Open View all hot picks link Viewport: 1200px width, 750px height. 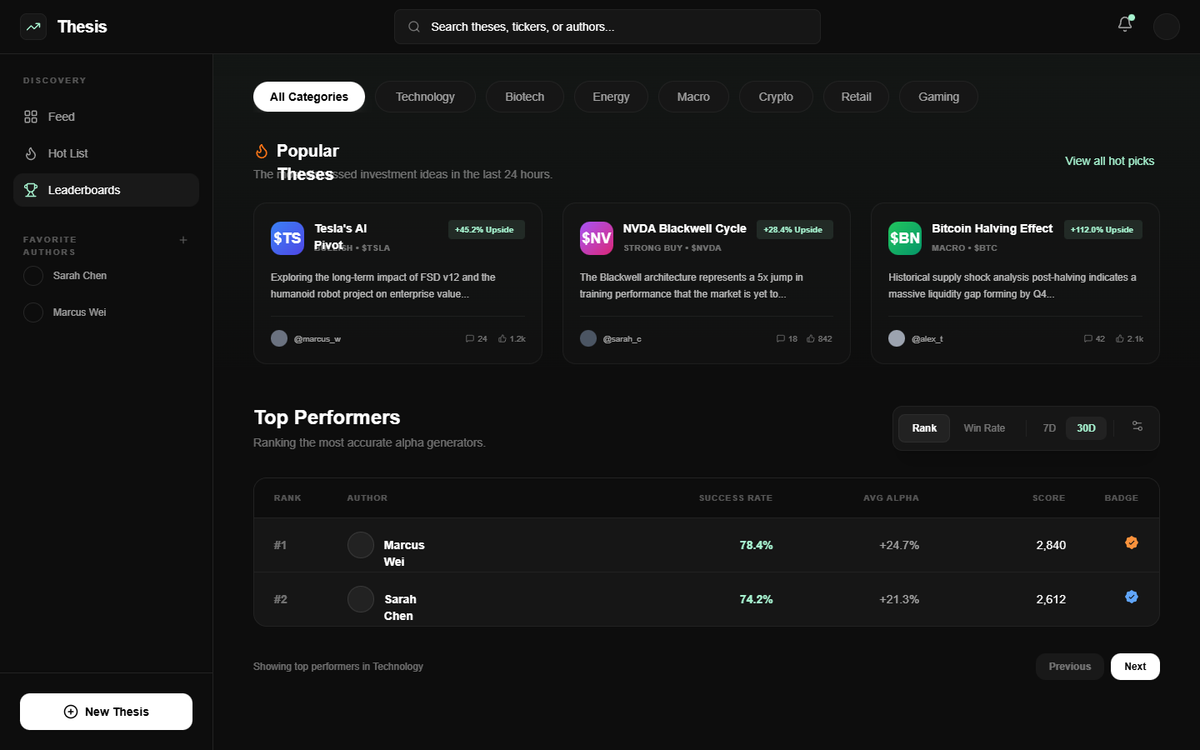pos(1110,161)
